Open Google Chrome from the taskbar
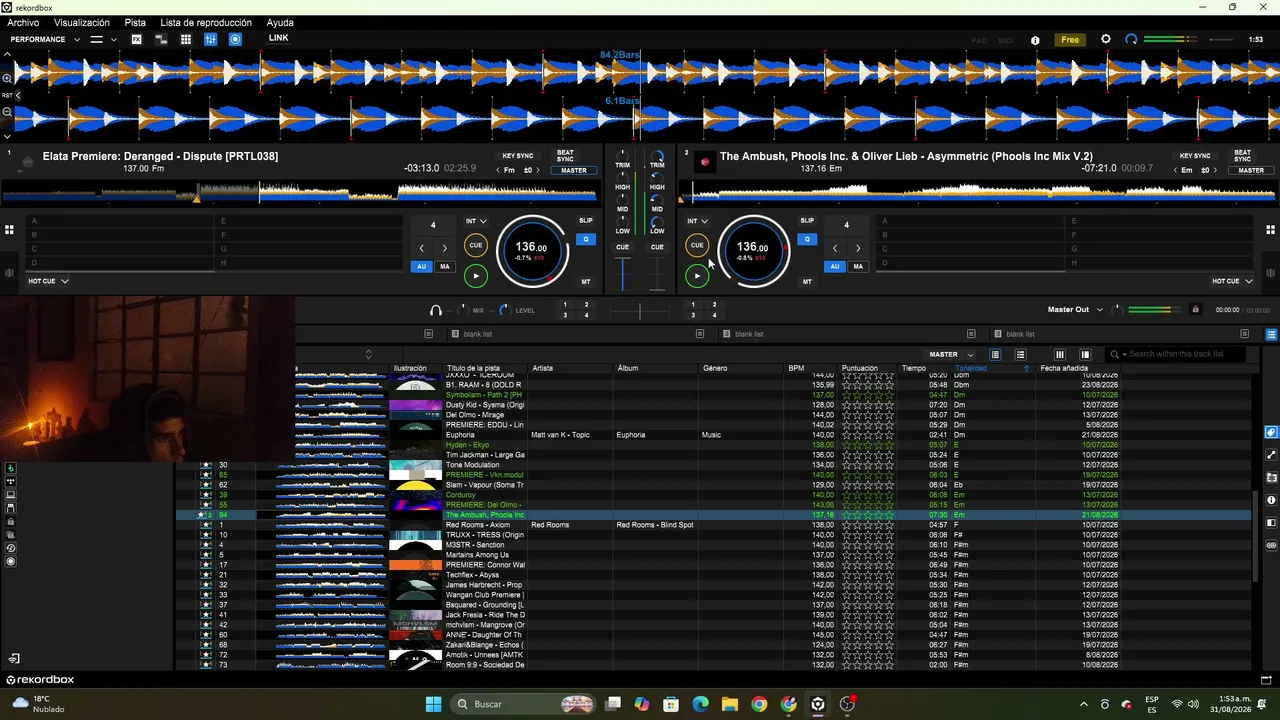This screenshot has width=1280, height=720. [x=759, y=704]
